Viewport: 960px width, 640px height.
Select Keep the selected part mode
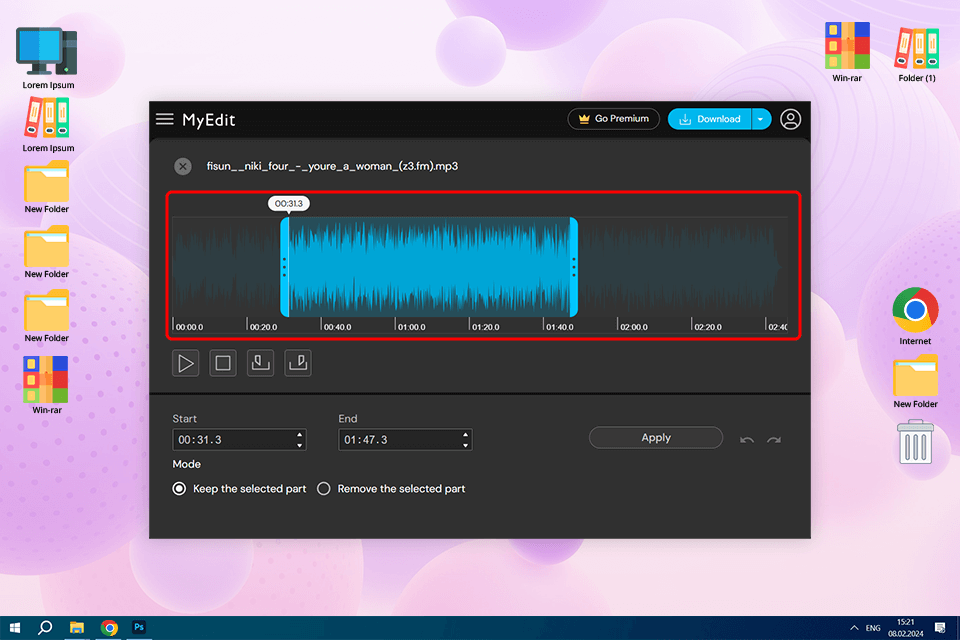(x=180, y=489)
